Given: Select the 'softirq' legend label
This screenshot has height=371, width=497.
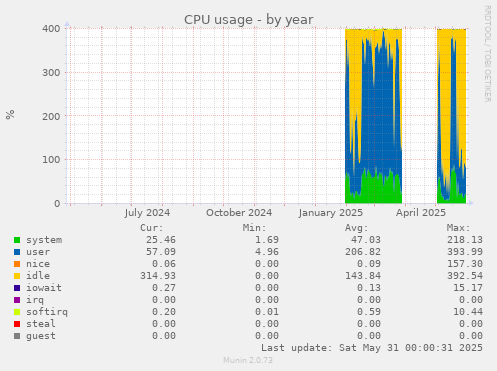Looking at the screenshot, I should point(47,312).
